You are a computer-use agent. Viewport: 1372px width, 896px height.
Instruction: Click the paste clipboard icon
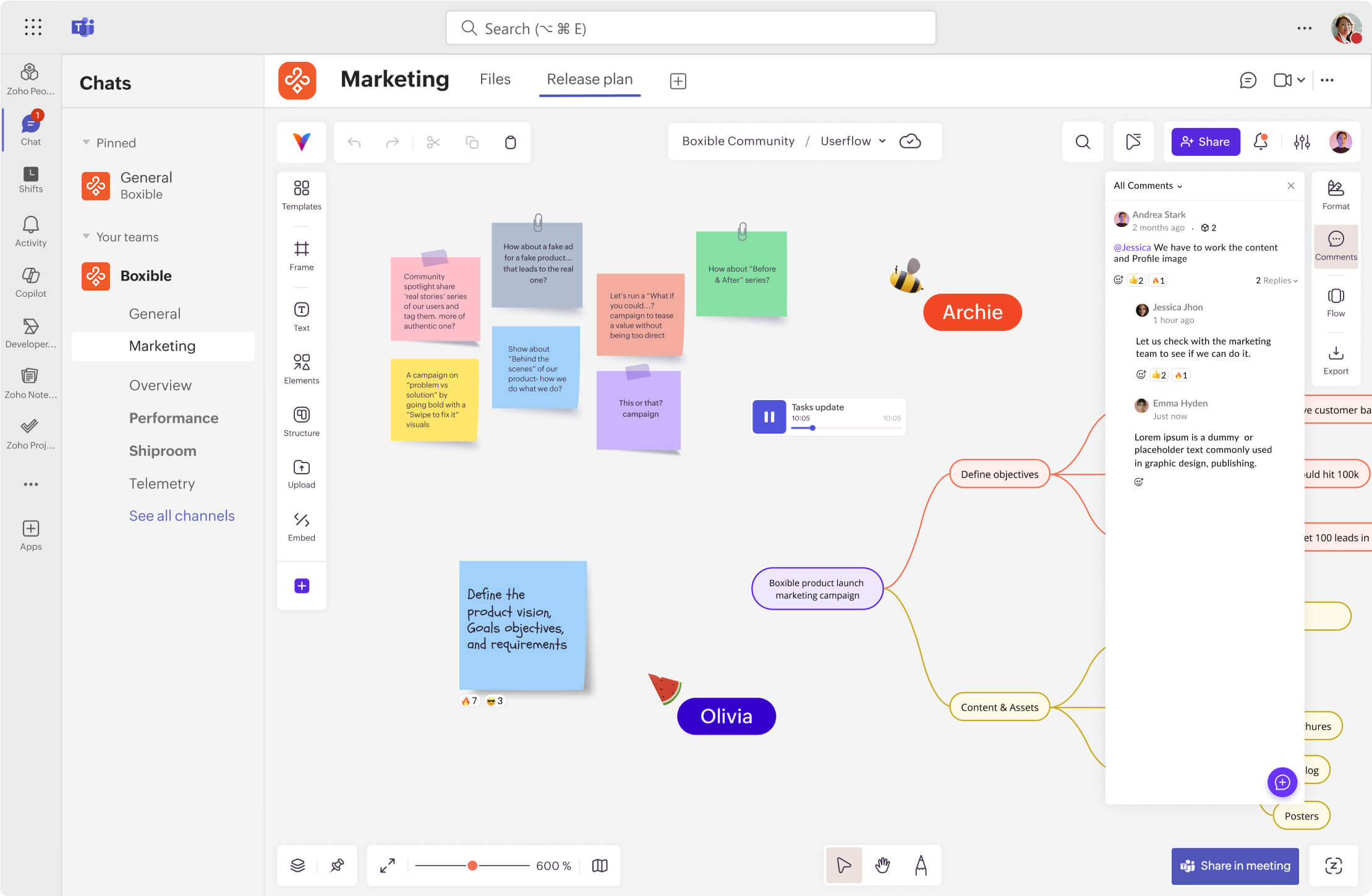pyautogui.click(x=510, y=142)
